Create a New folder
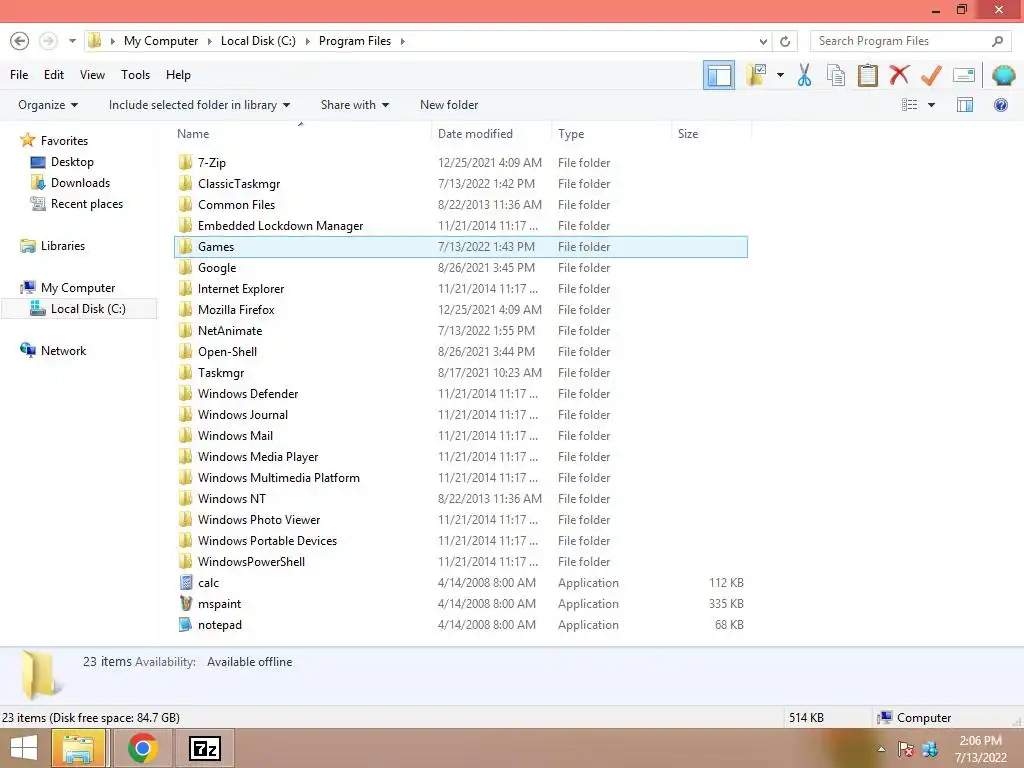Viewport: 1024px width, 768px height. click(449, 105)
